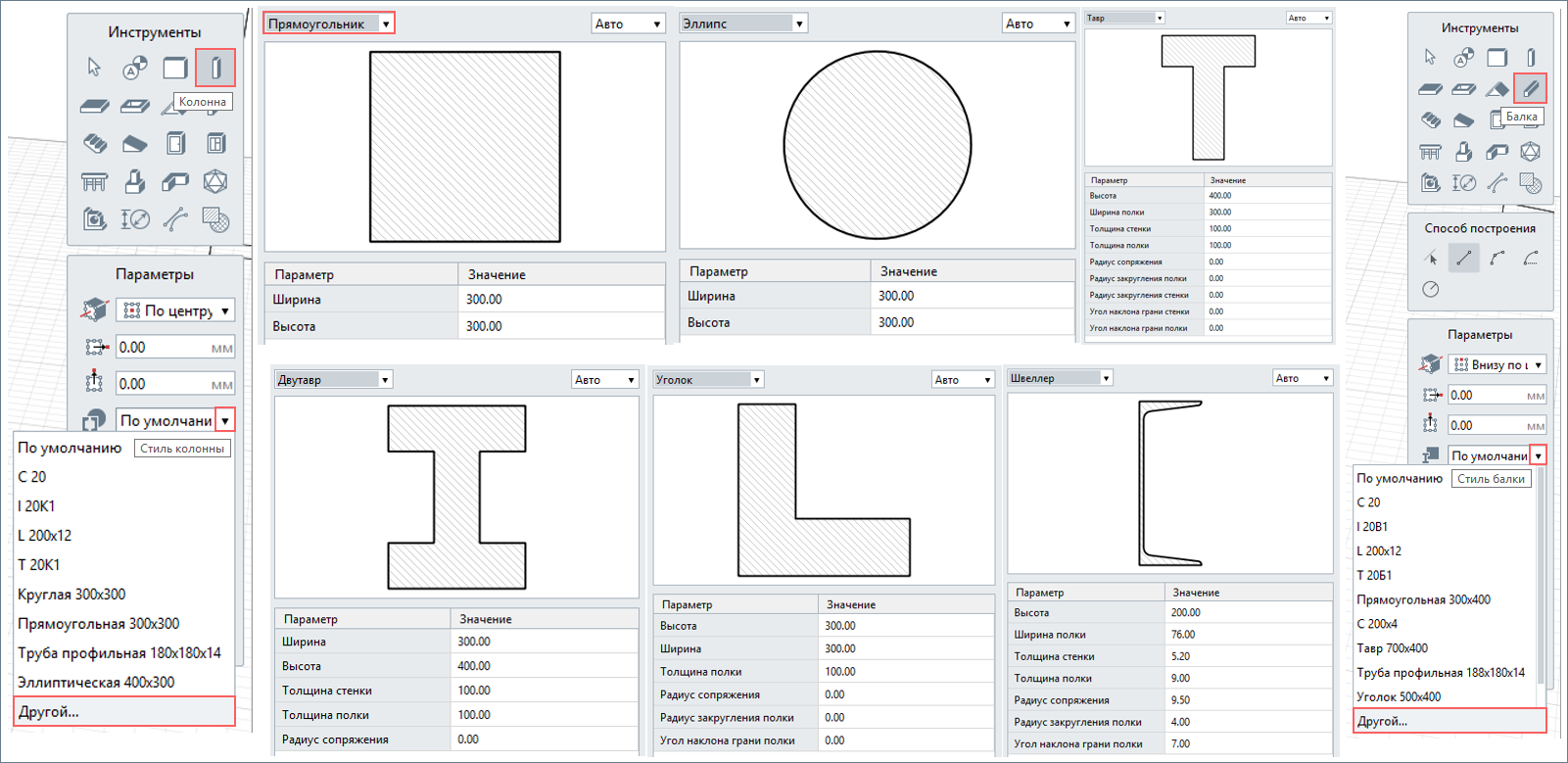Image resolution: width=1568 pixels, height=763 pixels.
Task: Choose Другой... in the beam style list
Action: click(x=1449, y=721)
